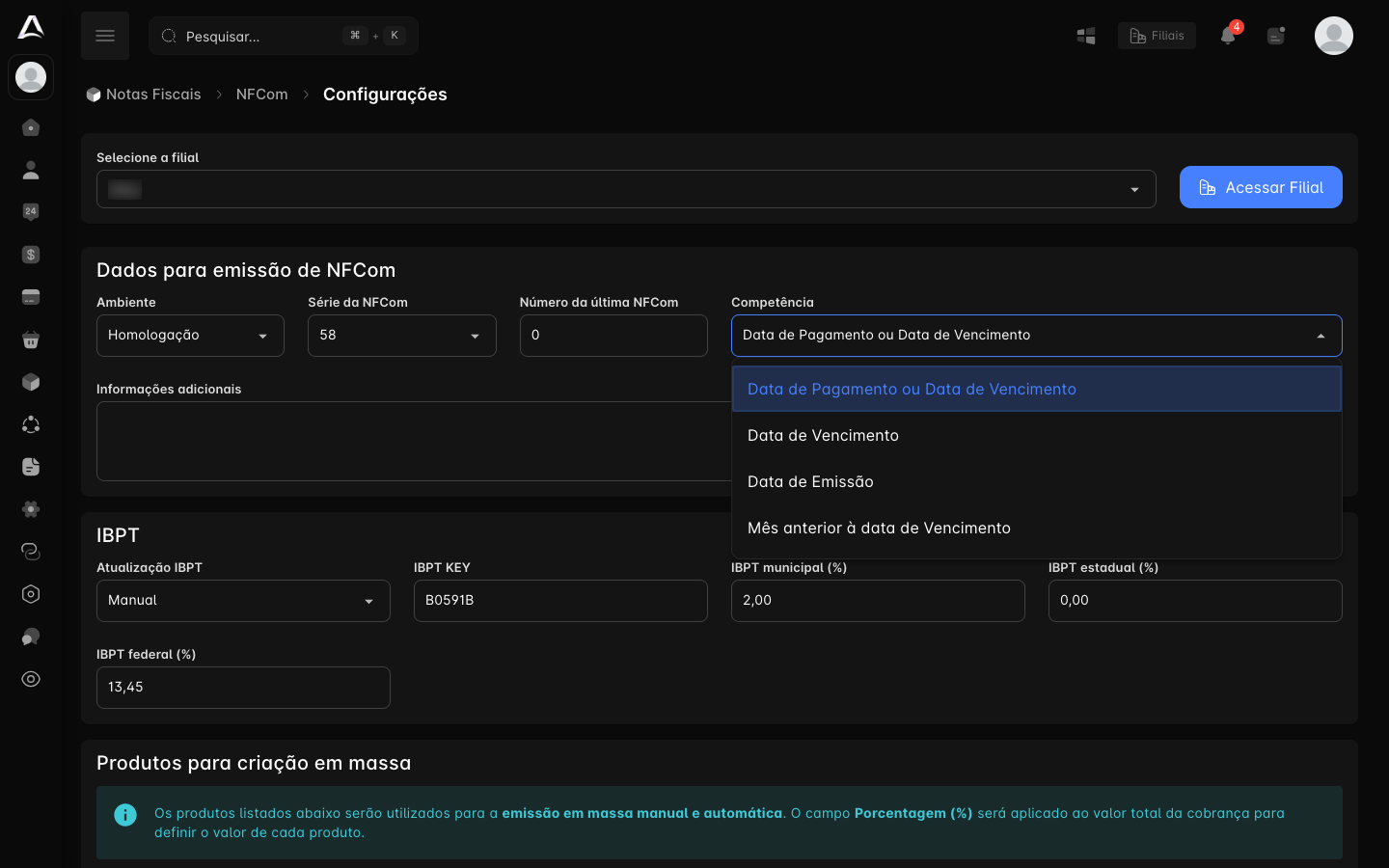Image resolution: width=1389 pixels, height=868 pixels.
Task: Open the shopping basket sidebar icon
Action: pyautogui.click(x=31, y=339)
